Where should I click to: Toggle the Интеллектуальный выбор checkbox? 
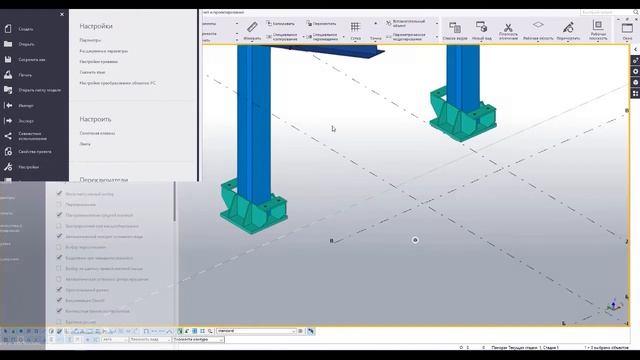pos(59,193)
